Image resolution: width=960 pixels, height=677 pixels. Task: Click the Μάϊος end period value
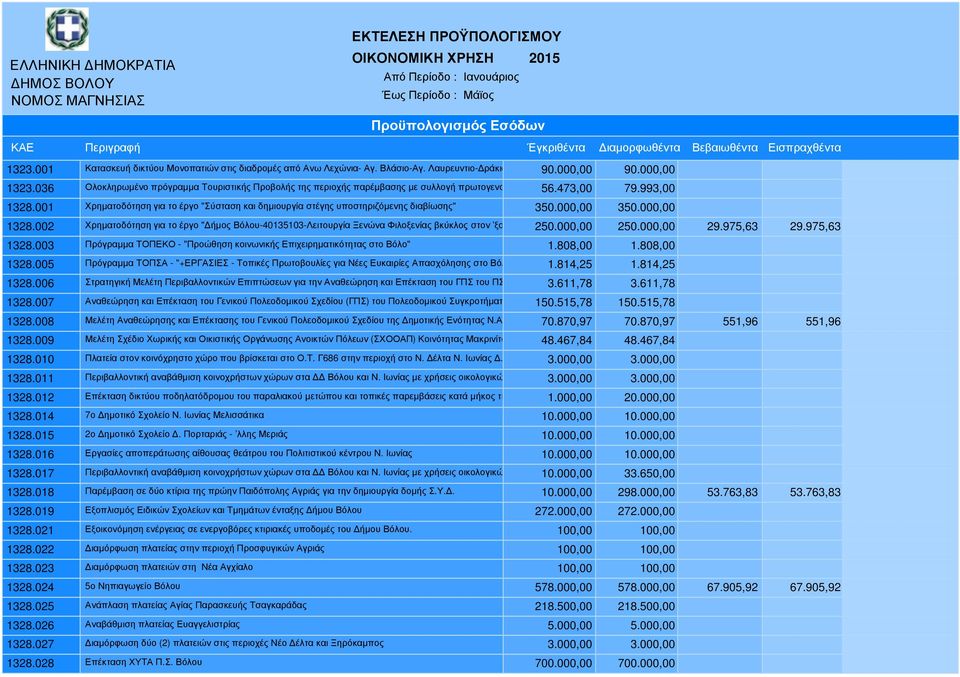point(478,95)
